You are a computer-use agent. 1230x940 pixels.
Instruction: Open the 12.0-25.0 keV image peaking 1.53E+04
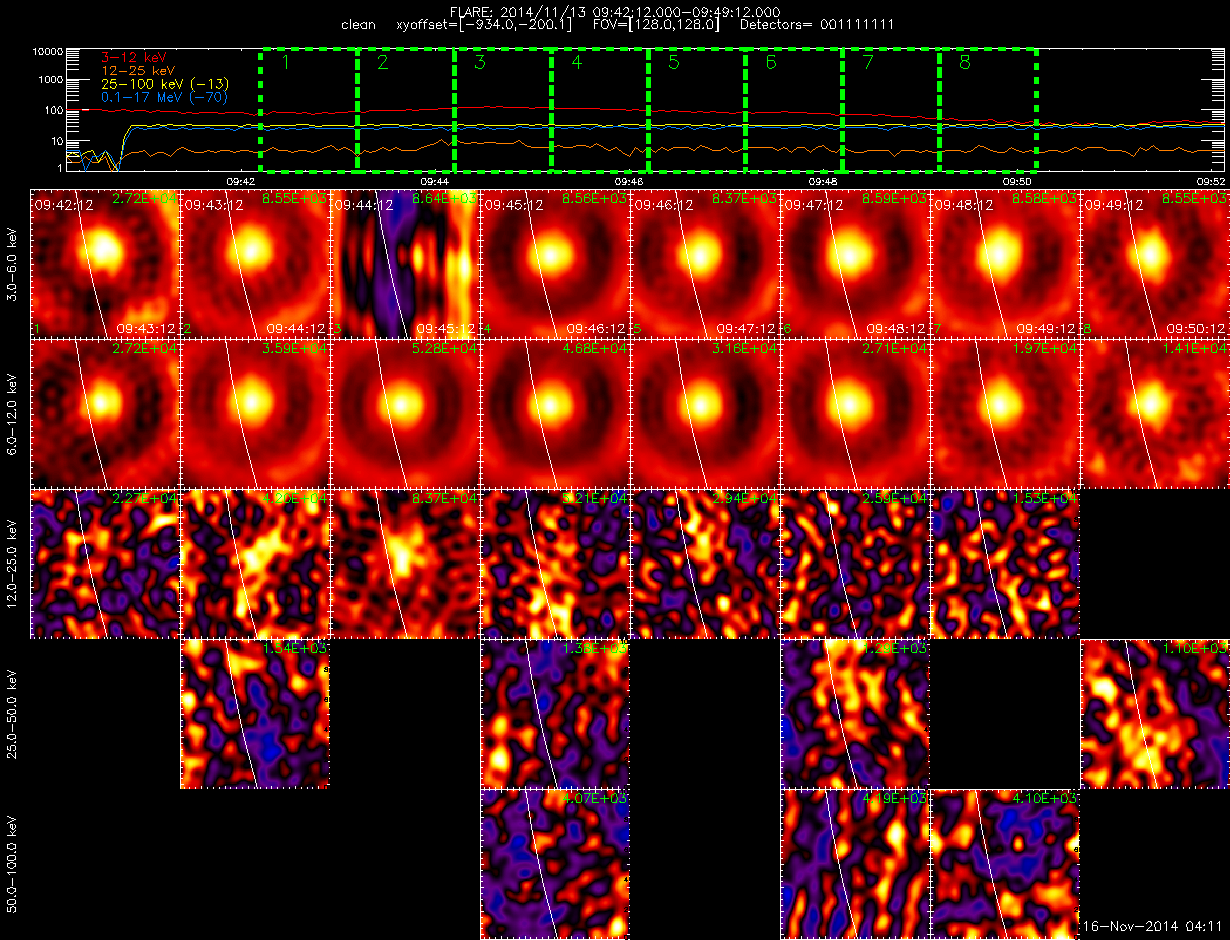tap(1005, 563)
